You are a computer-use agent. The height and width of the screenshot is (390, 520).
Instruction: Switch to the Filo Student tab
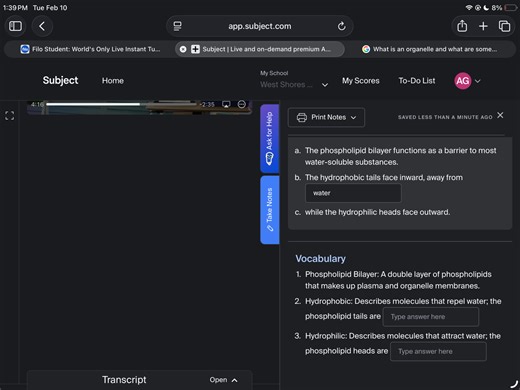(x=90, y=49)
